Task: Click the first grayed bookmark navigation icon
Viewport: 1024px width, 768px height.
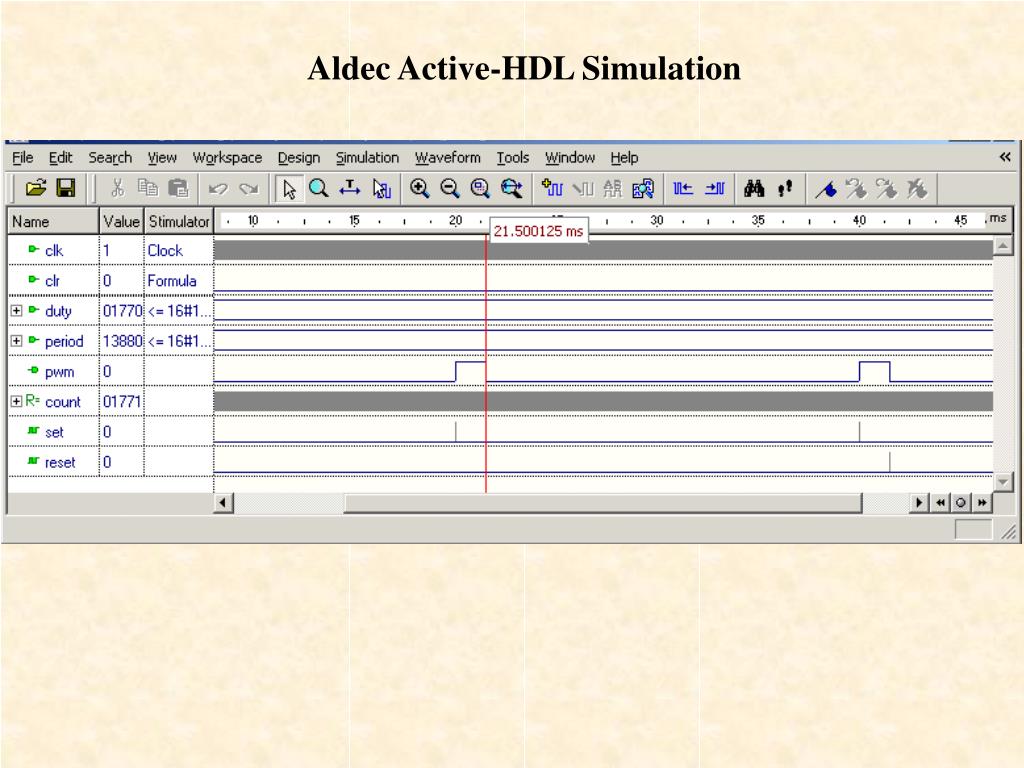Action: coord(856,189)
